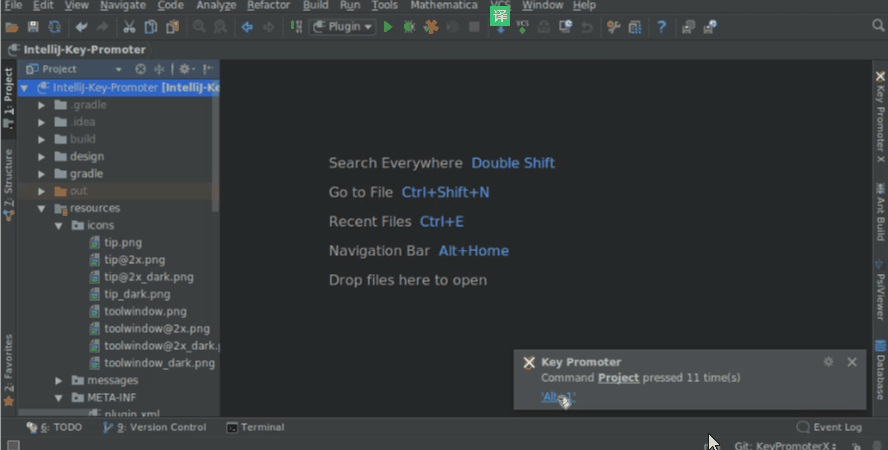Image resolution: width=888 pixels, height=450 pixels.
Task: Navigate Back with the blue arrow
Action: 247,27
